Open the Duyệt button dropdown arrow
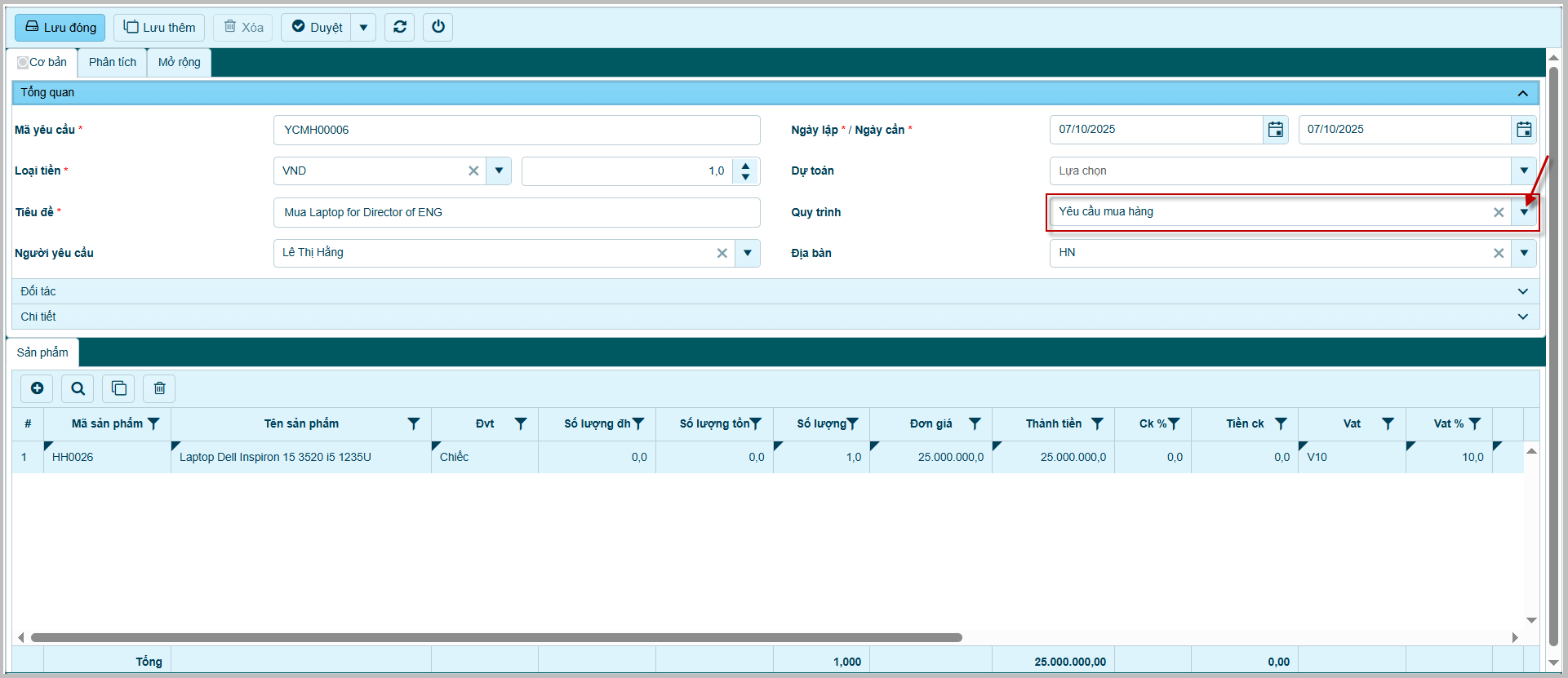This screenshot has height=678, width=1568. 363,28
